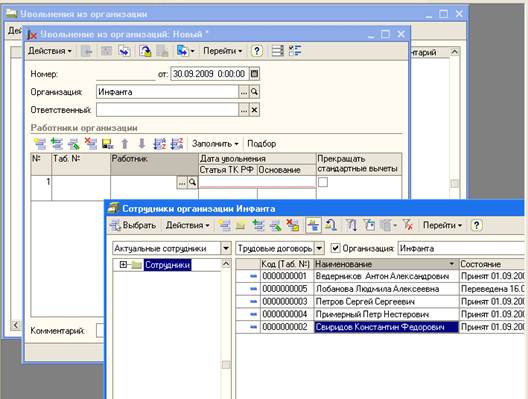Image resolution: width=528 pixels, height=399 pixels.
Task: Open the input-on-basis dropdown icon
Action: [186, 51]
